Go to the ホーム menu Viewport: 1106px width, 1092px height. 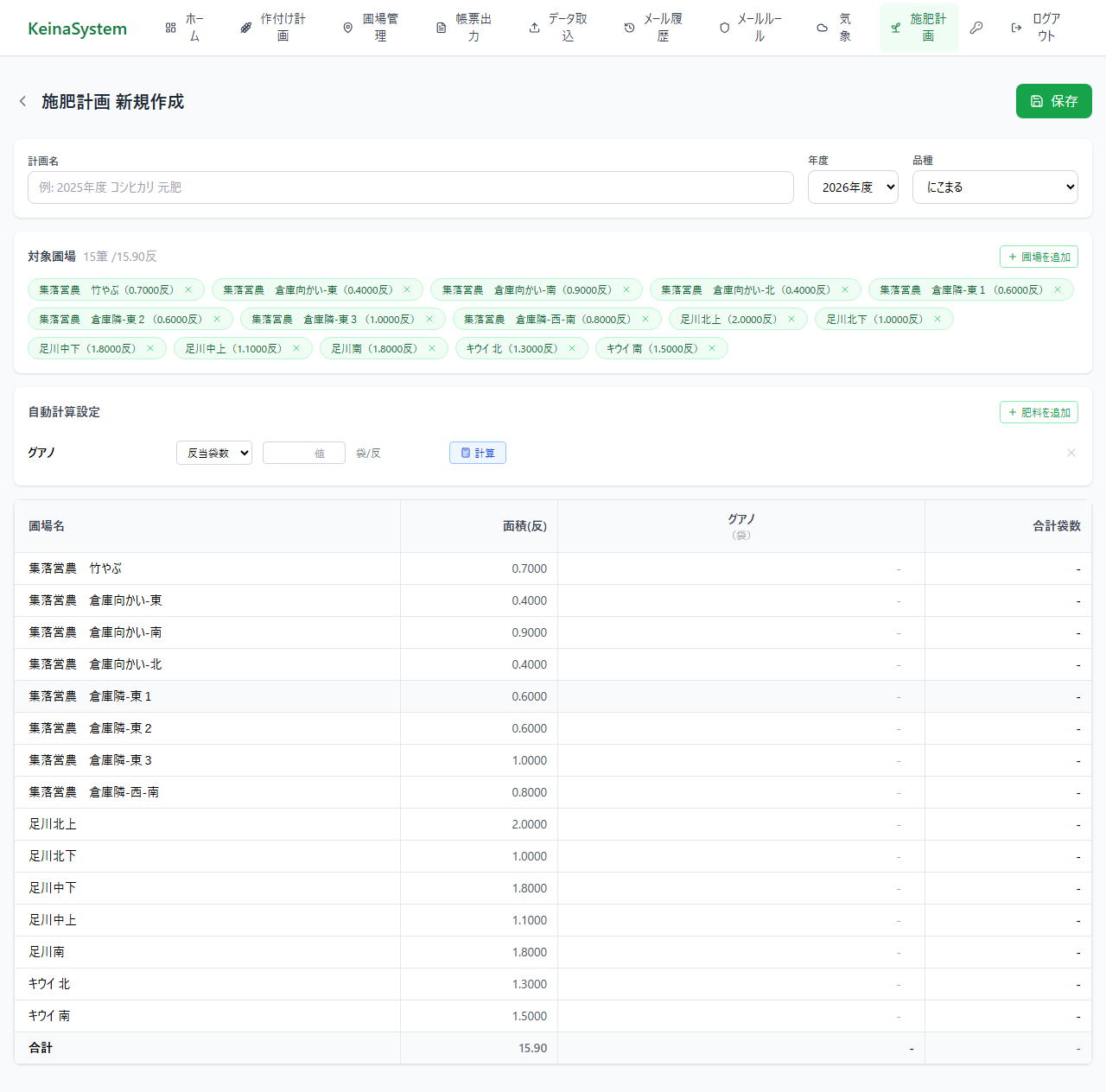(184, 28)
